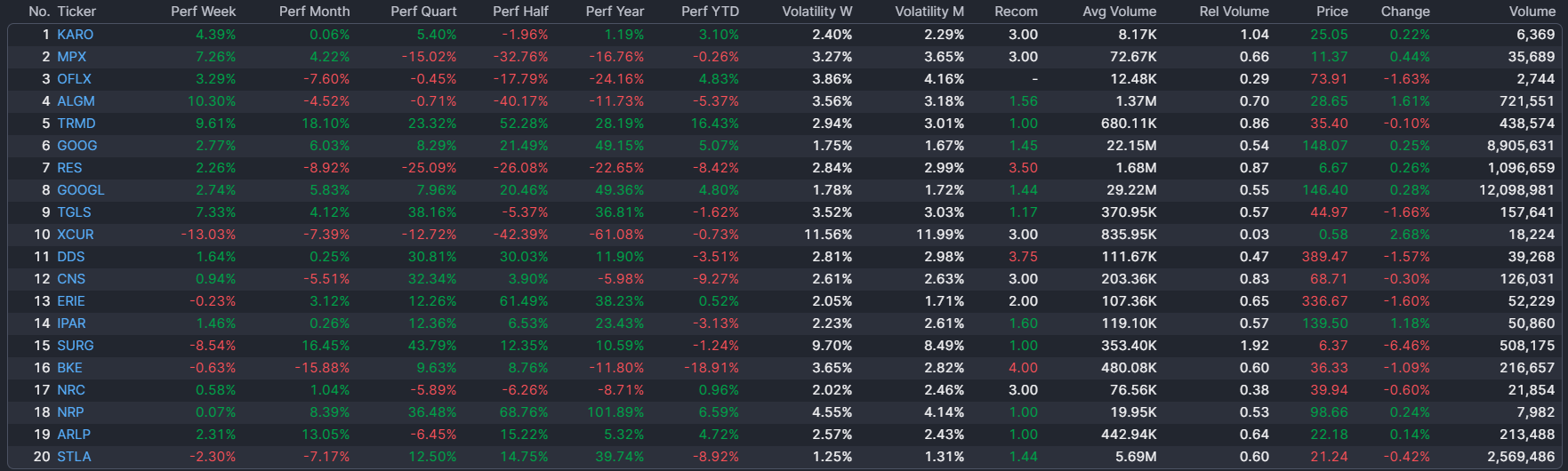This screenshot has width=1568, height=471.
Task: Click DDS price 389.47
Action: pos(1325,257)
